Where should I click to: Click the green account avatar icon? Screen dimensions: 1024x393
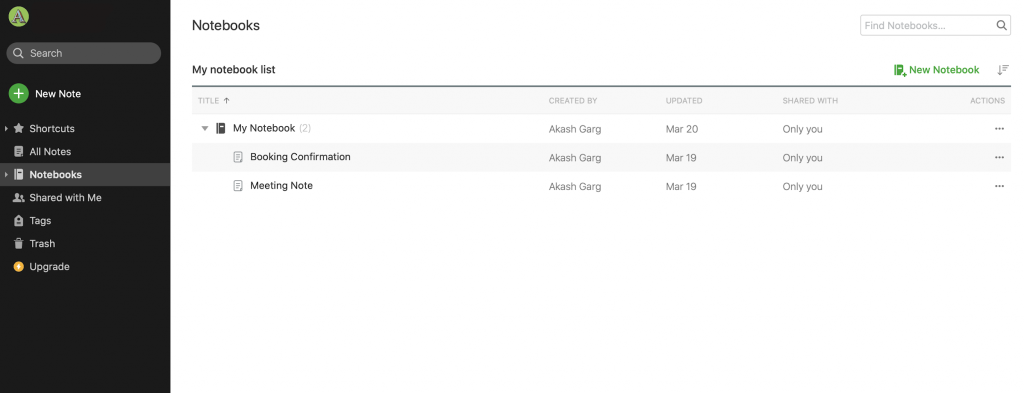pos(18,17)
